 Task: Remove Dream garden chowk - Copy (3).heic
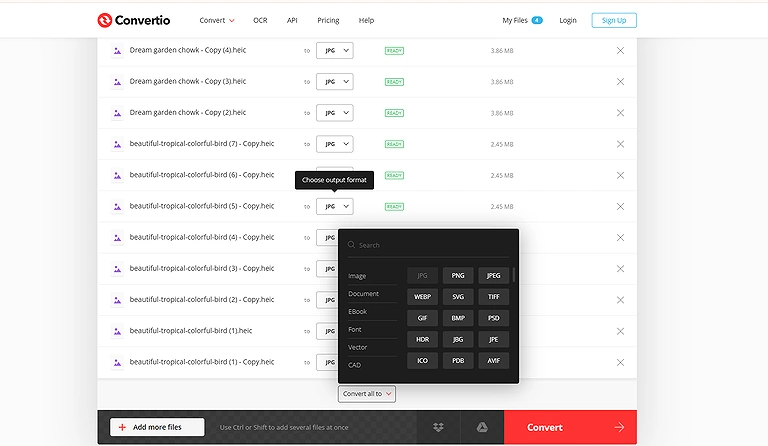(620, 82)
